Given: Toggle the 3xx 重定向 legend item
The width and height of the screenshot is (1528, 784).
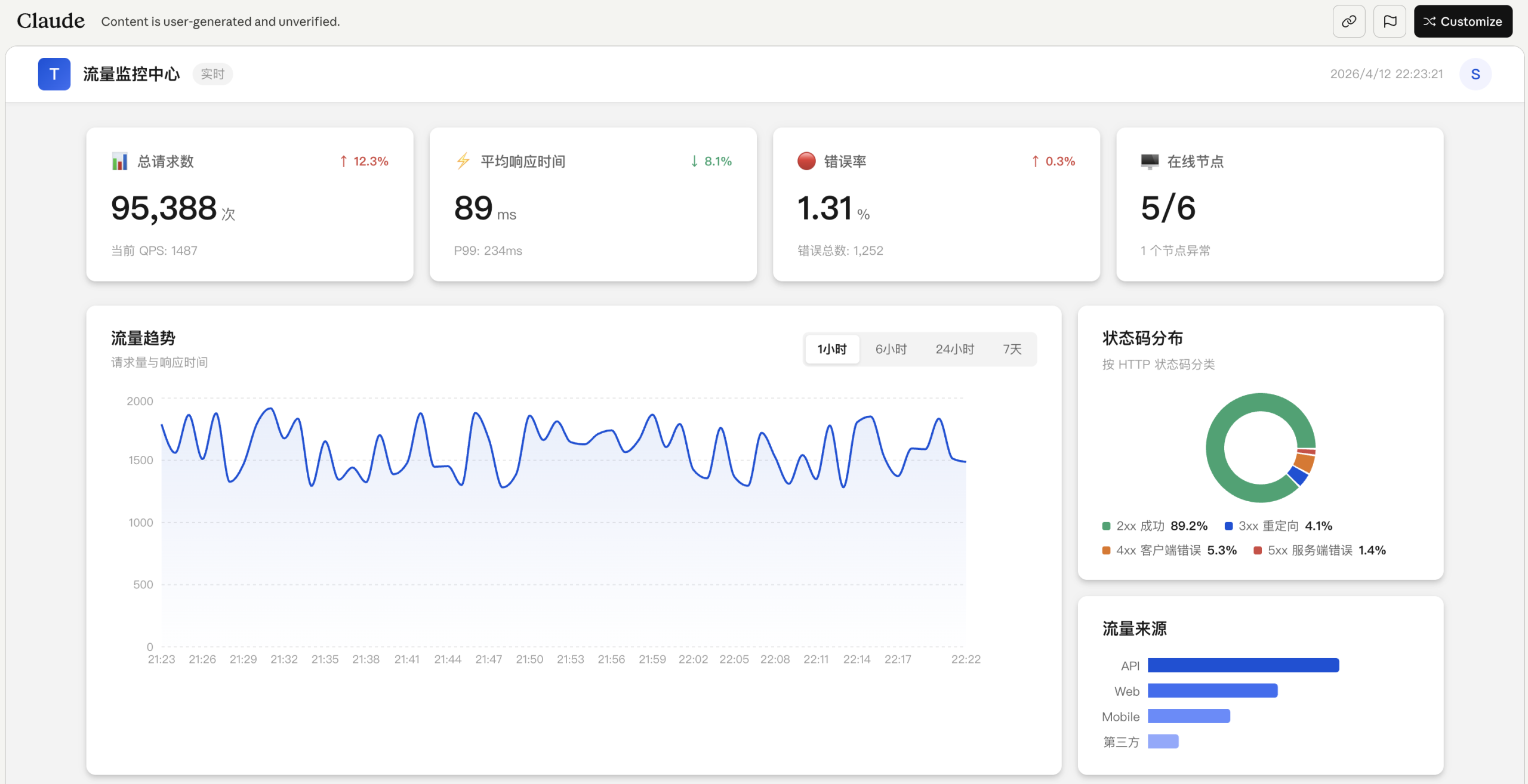Looking at the screenshot, I should 1277,526.
